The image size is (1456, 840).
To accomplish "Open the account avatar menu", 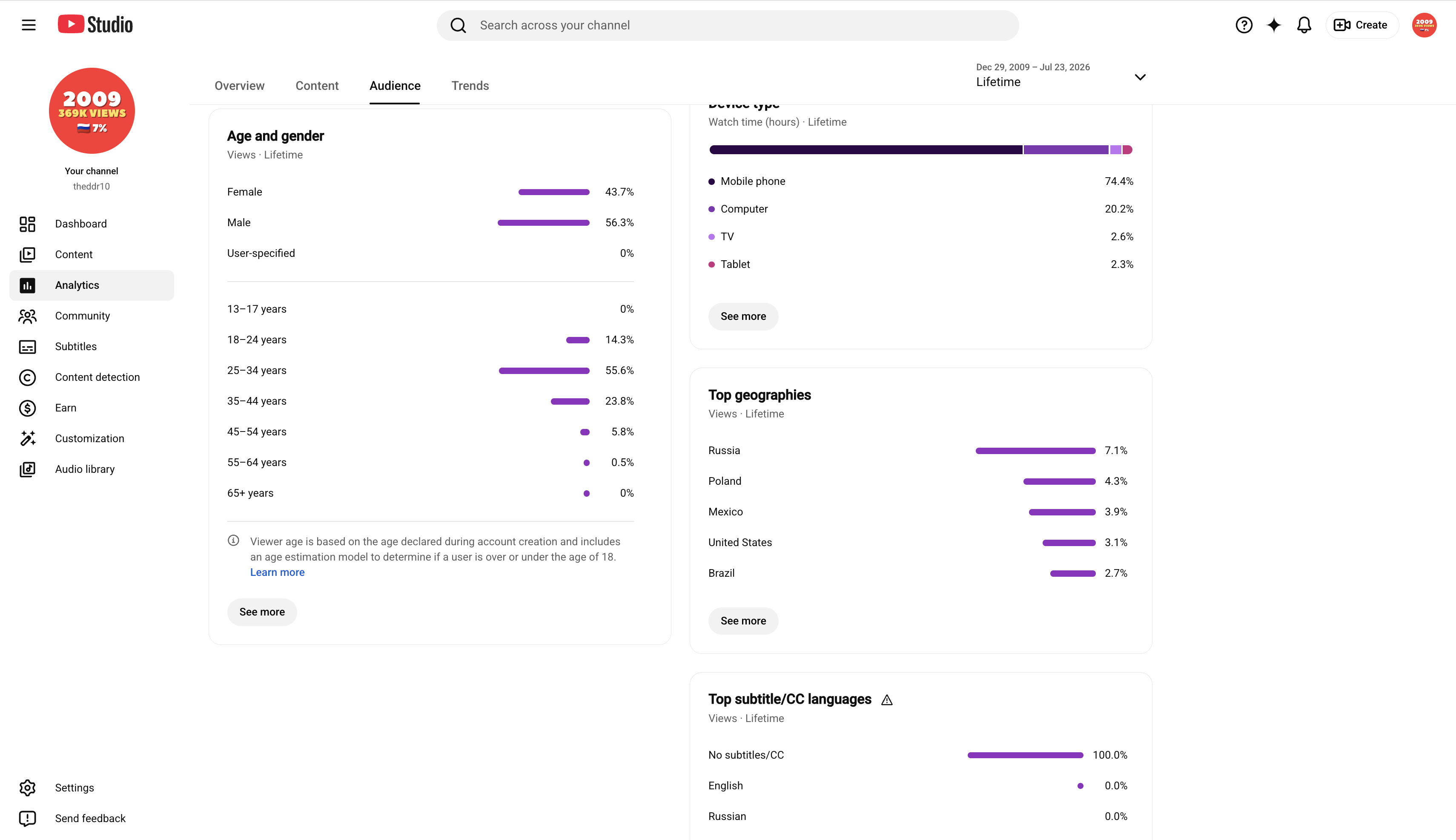I will [x=1424, y=25].
